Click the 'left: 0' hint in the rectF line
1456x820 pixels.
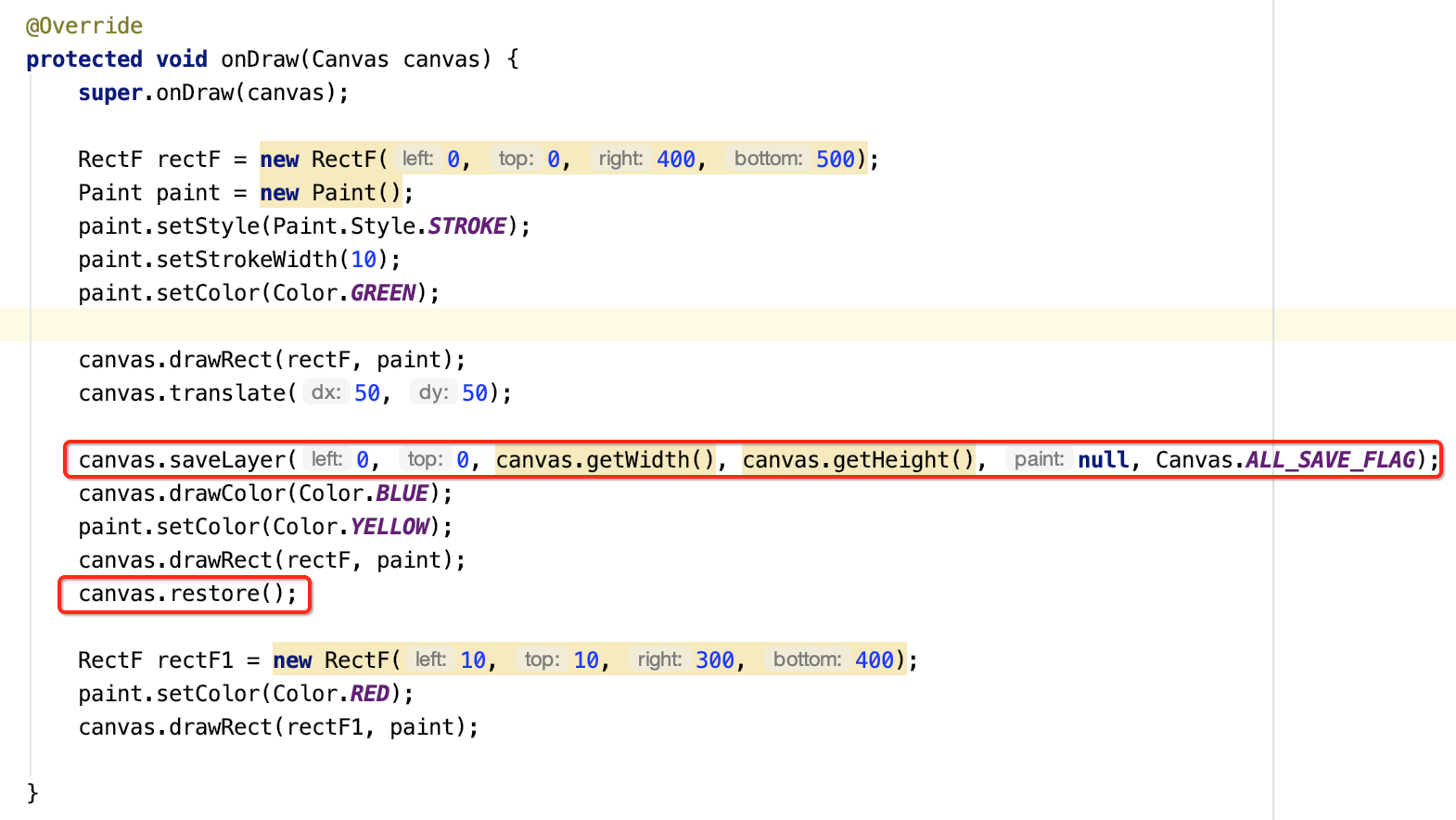coord(428,159)
